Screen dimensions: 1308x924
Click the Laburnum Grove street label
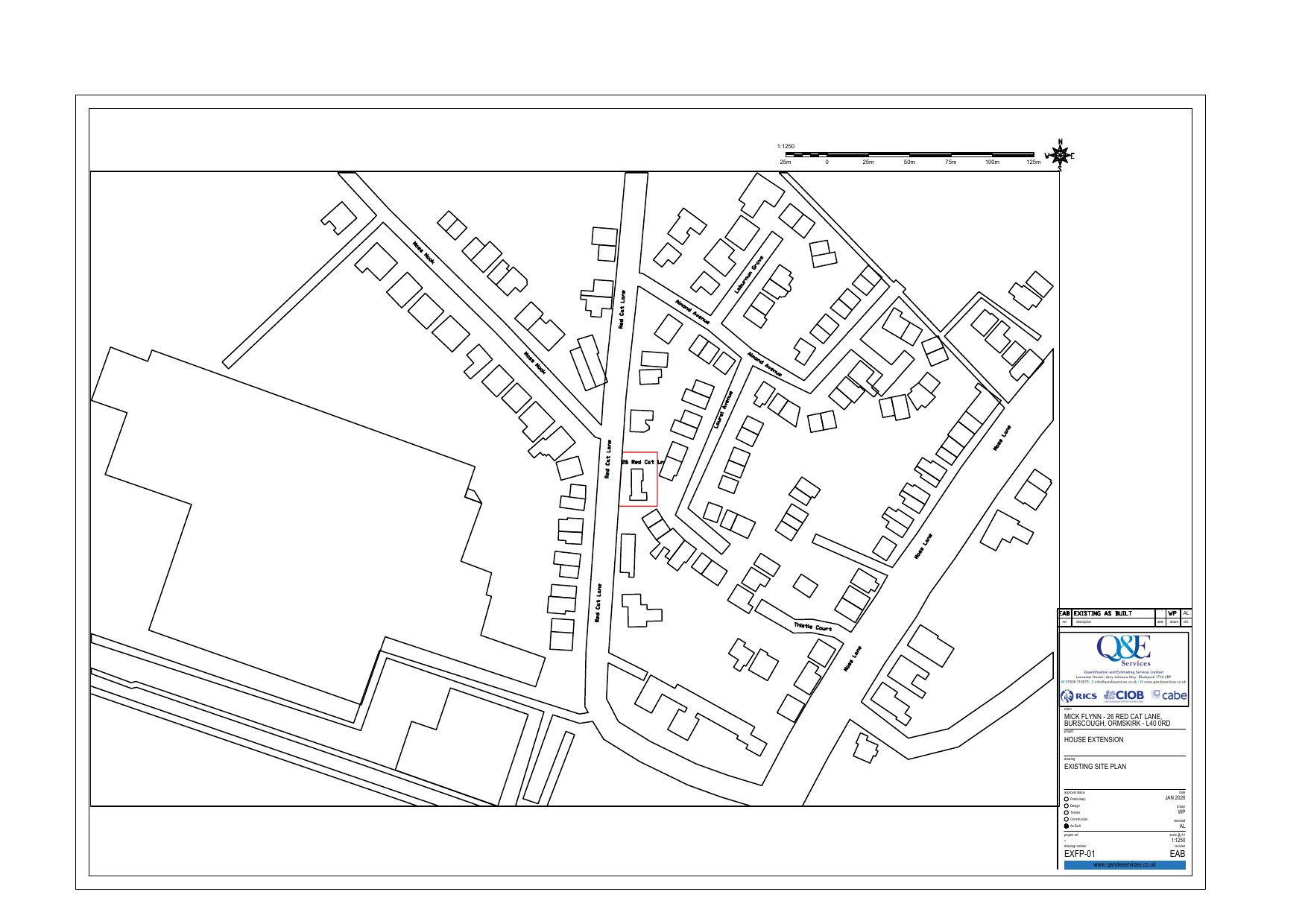click(749, 274)
